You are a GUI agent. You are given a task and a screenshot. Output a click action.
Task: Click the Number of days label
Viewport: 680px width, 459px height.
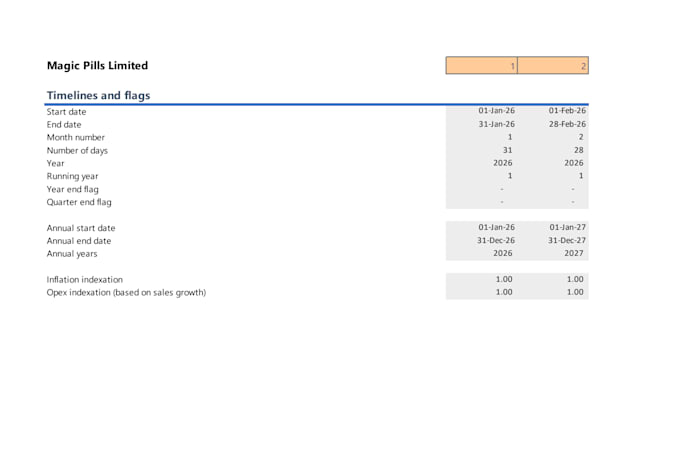[x=77, y=151]
